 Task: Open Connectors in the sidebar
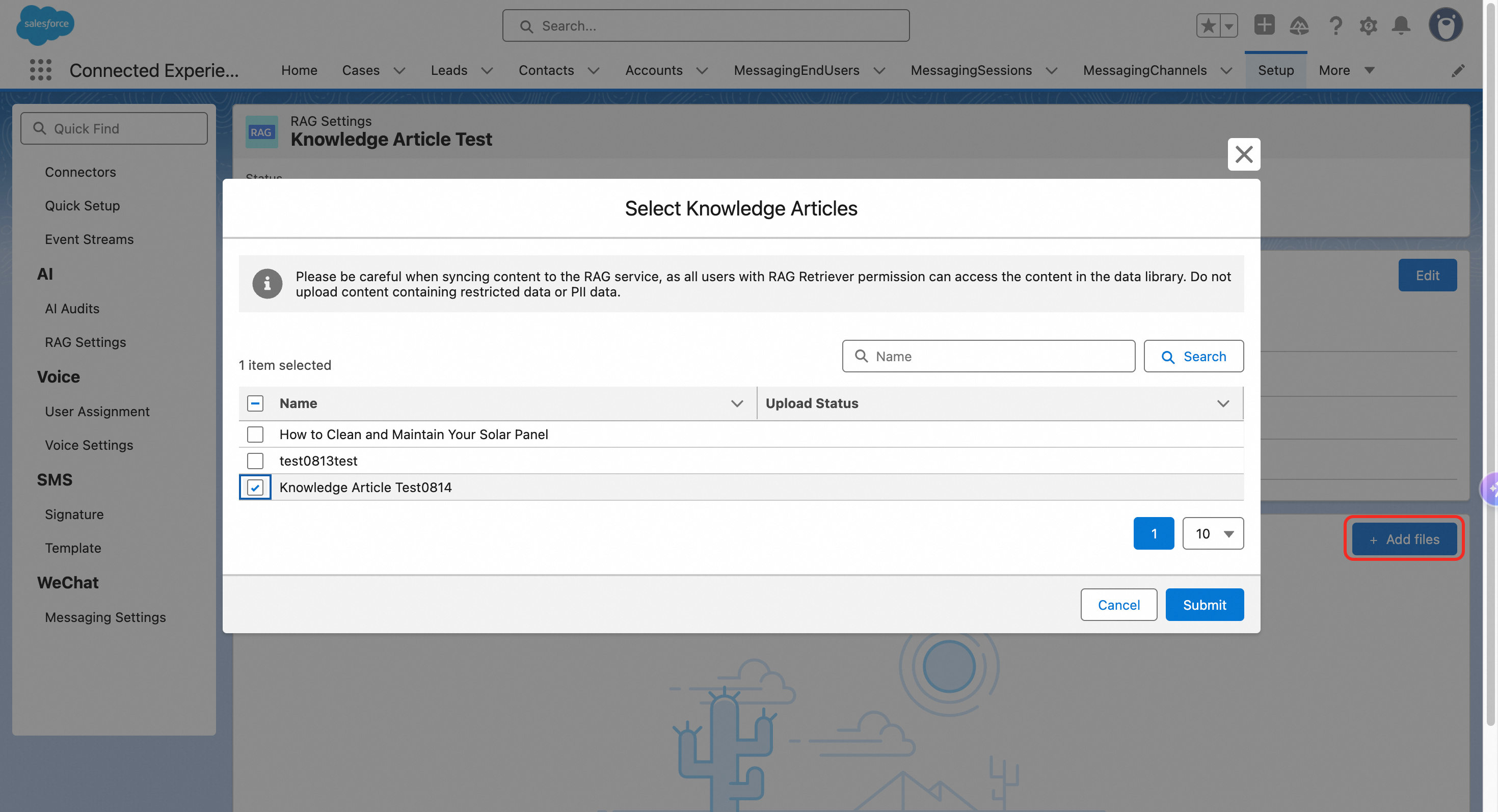point(81,172)
